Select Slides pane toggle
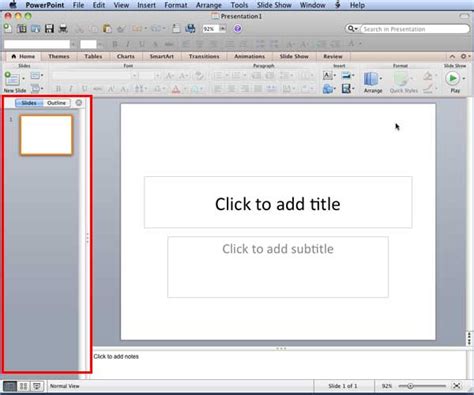The width and height of the screenshot is (474, 395). tap(29, 103)
